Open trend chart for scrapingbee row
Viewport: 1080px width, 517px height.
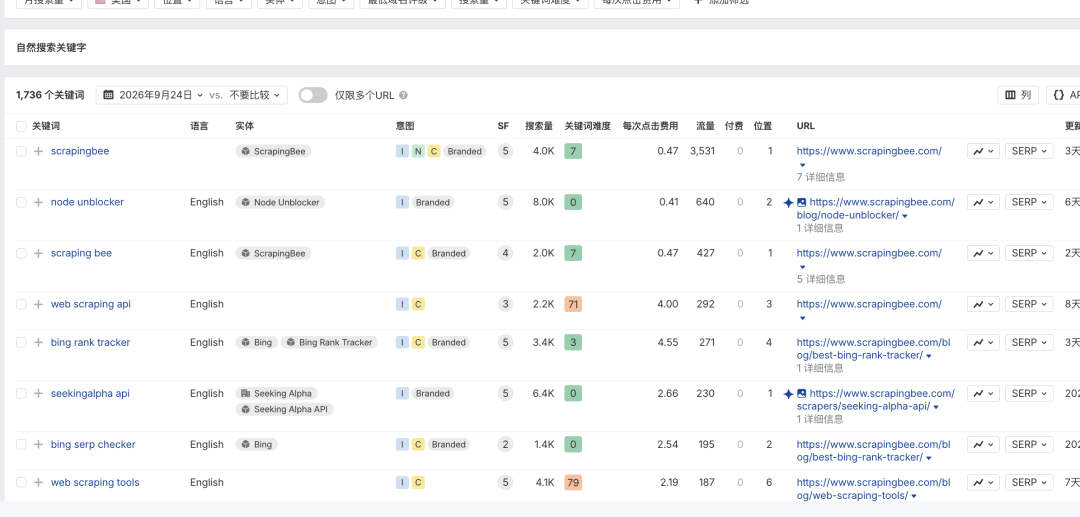point(983,151)
